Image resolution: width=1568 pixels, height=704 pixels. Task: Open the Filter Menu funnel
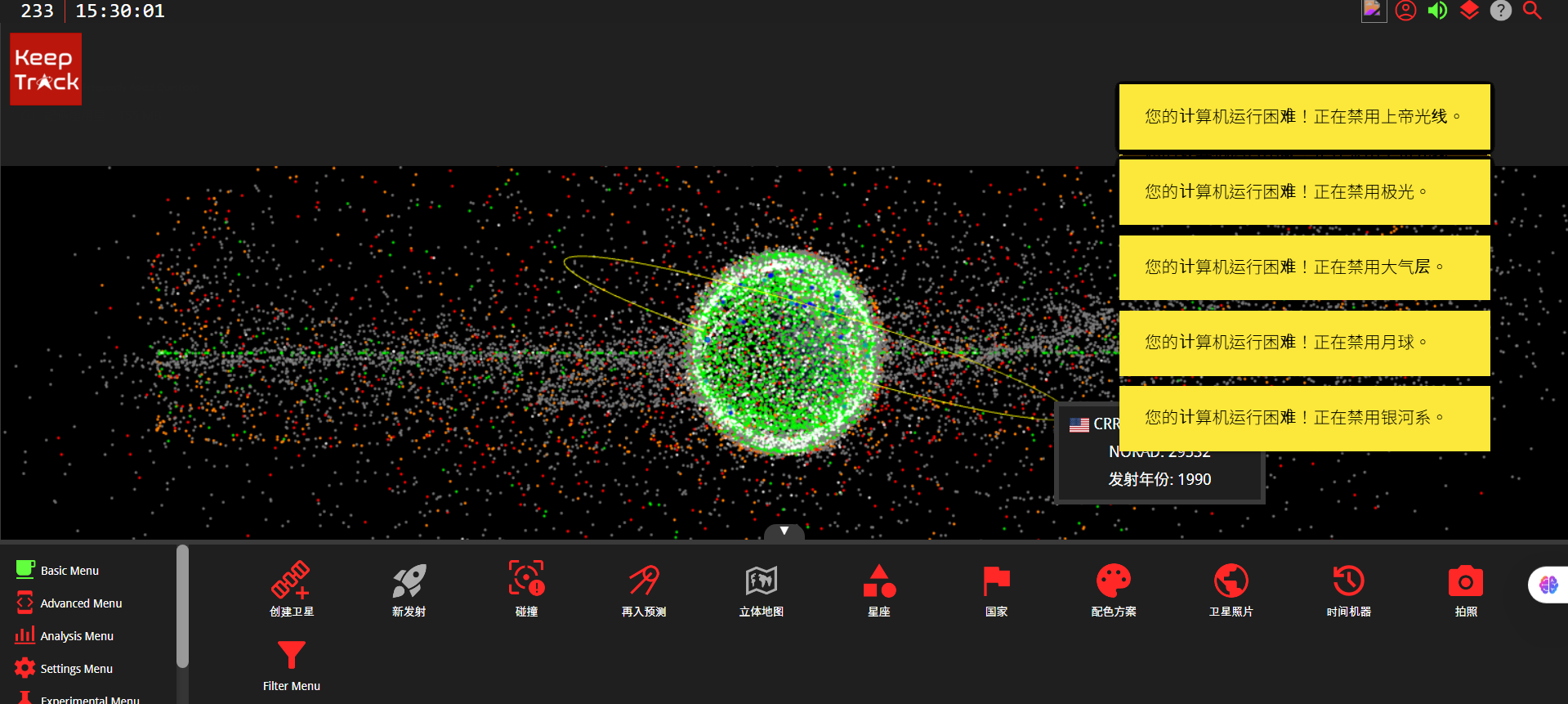(291, 663)
